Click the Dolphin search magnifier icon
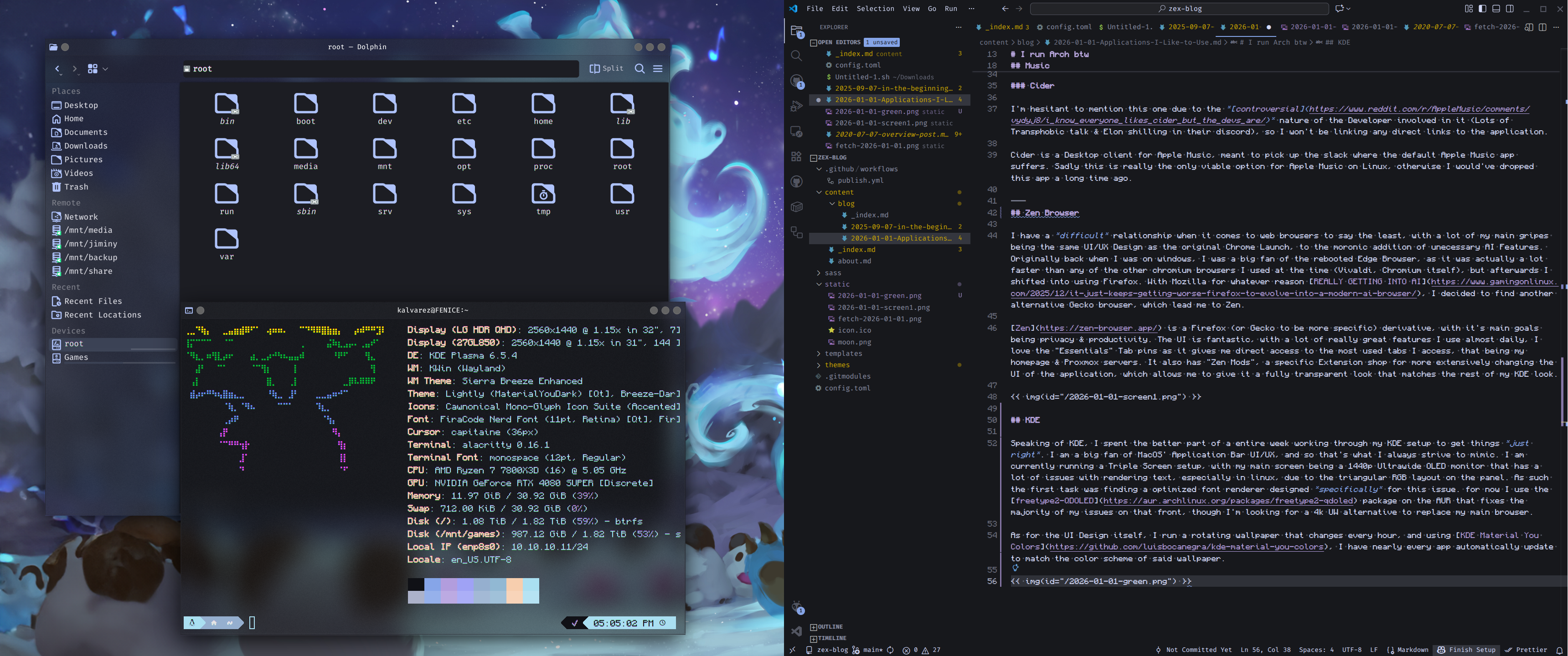 point(640,69)
